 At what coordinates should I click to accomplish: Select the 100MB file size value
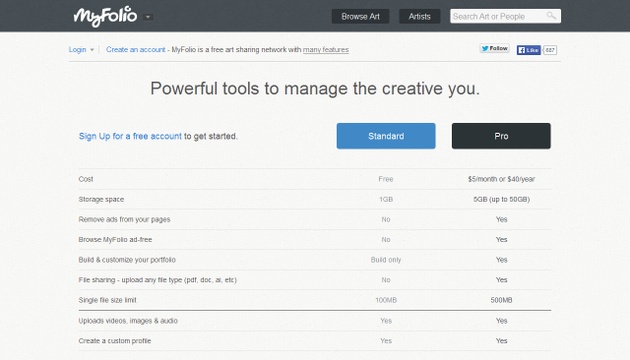pyautogui.click(x=386, y=300)
